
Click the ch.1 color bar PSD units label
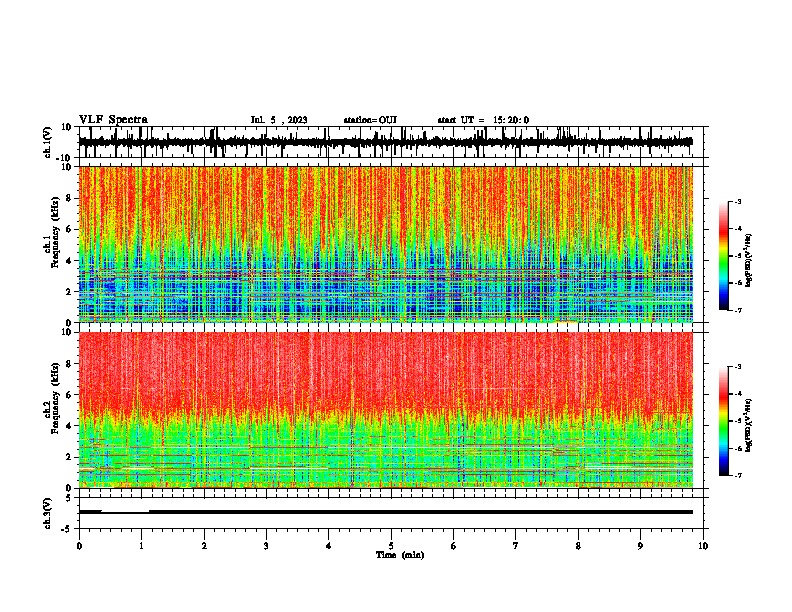click(749, 261)
